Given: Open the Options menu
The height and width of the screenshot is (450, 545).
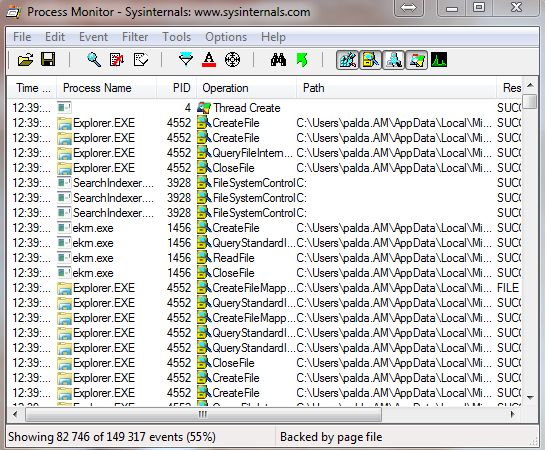Looking at the screenshot, I should point(226,37).
